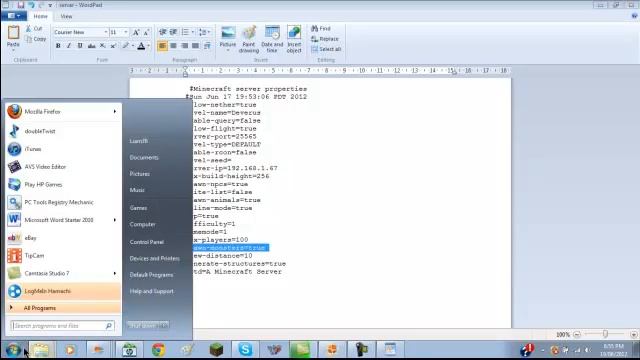Click Select all in Editing group

coord(326,49)
